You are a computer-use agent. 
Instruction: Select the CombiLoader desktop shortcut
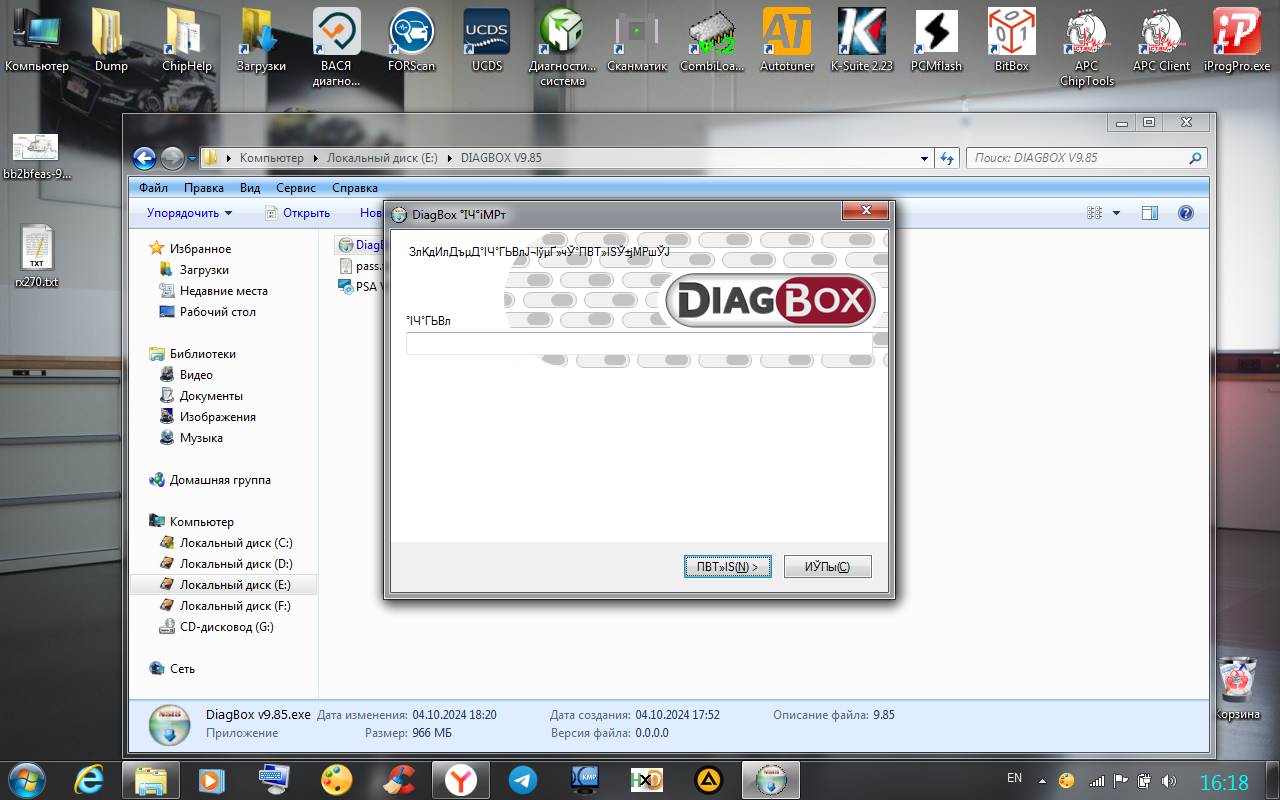[x=712, y=40]
